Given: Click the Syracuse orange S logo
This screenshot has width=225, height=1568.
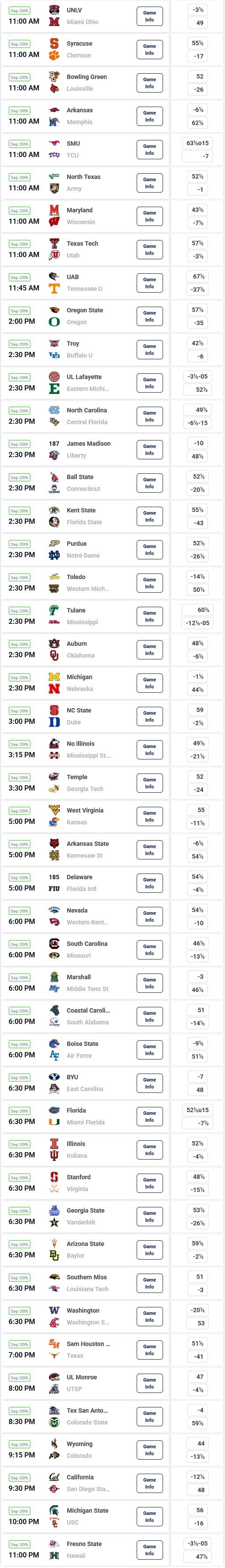Looking at the screenshot, I should point(54,43).
